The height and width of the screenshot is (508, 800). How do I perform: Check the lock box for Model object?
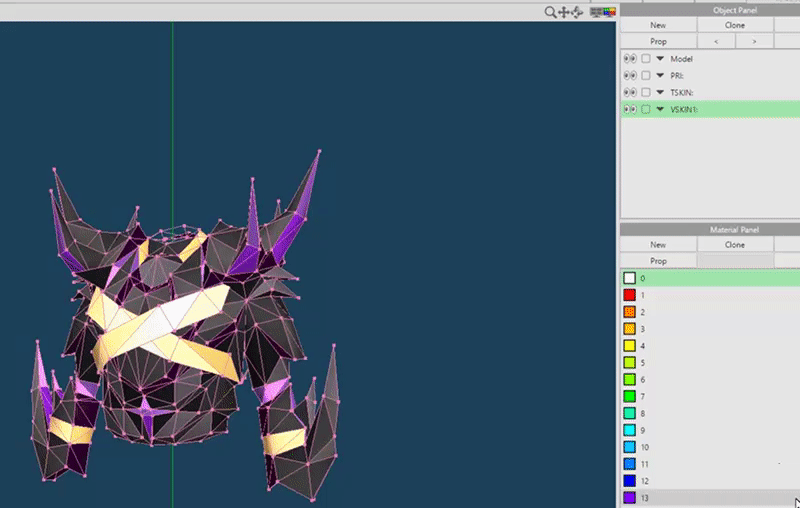pyautogui.click(x=646, y=59)
